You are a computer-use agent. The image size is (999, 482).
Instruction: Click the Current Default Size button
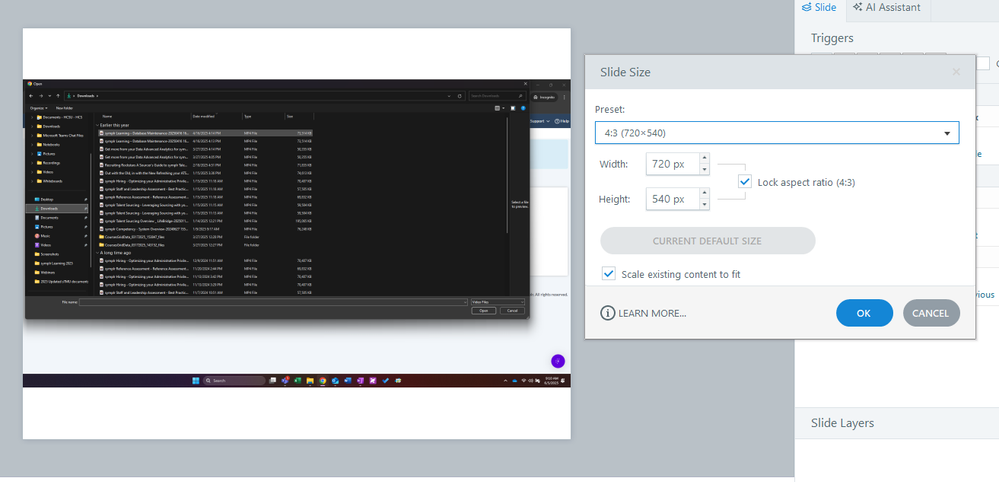(x=707, y=241)
